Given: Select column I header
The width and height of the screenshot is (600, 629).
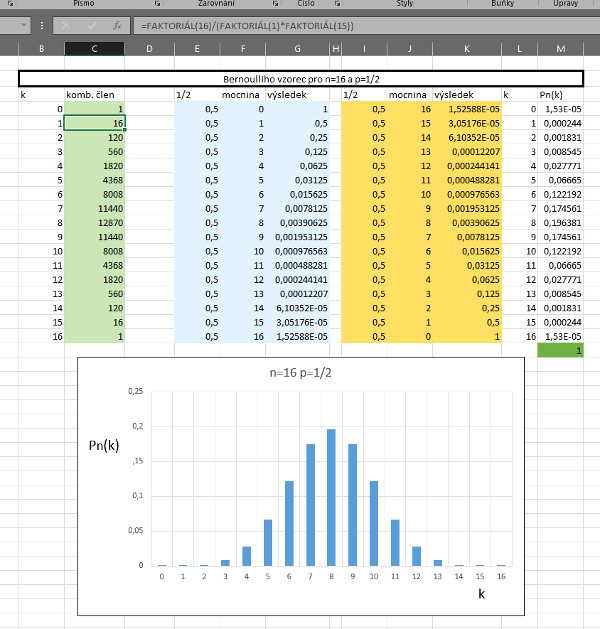Looking at the screenshot, I should 364,49.
